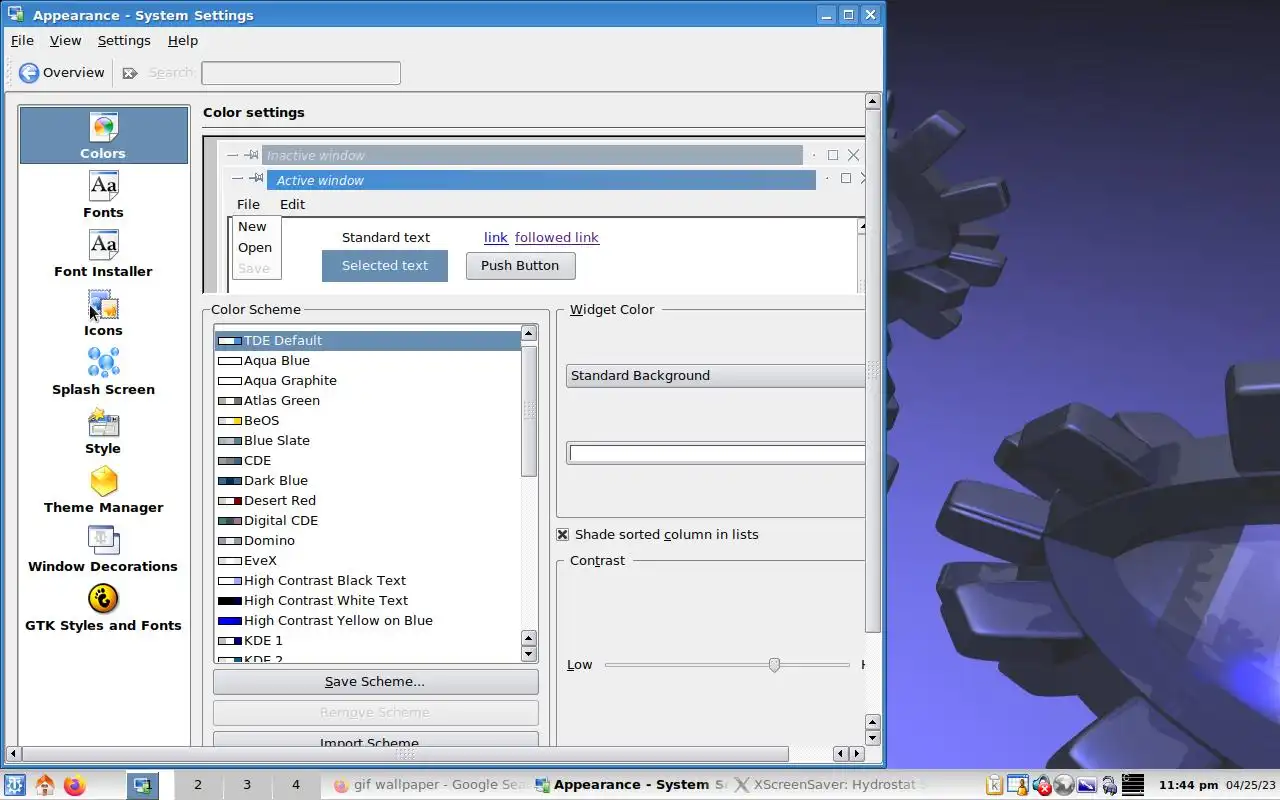Viewport: 1280px width, 800px height.
Task: Open GTK Styles and Fonts section
Action: pos(103,608)
